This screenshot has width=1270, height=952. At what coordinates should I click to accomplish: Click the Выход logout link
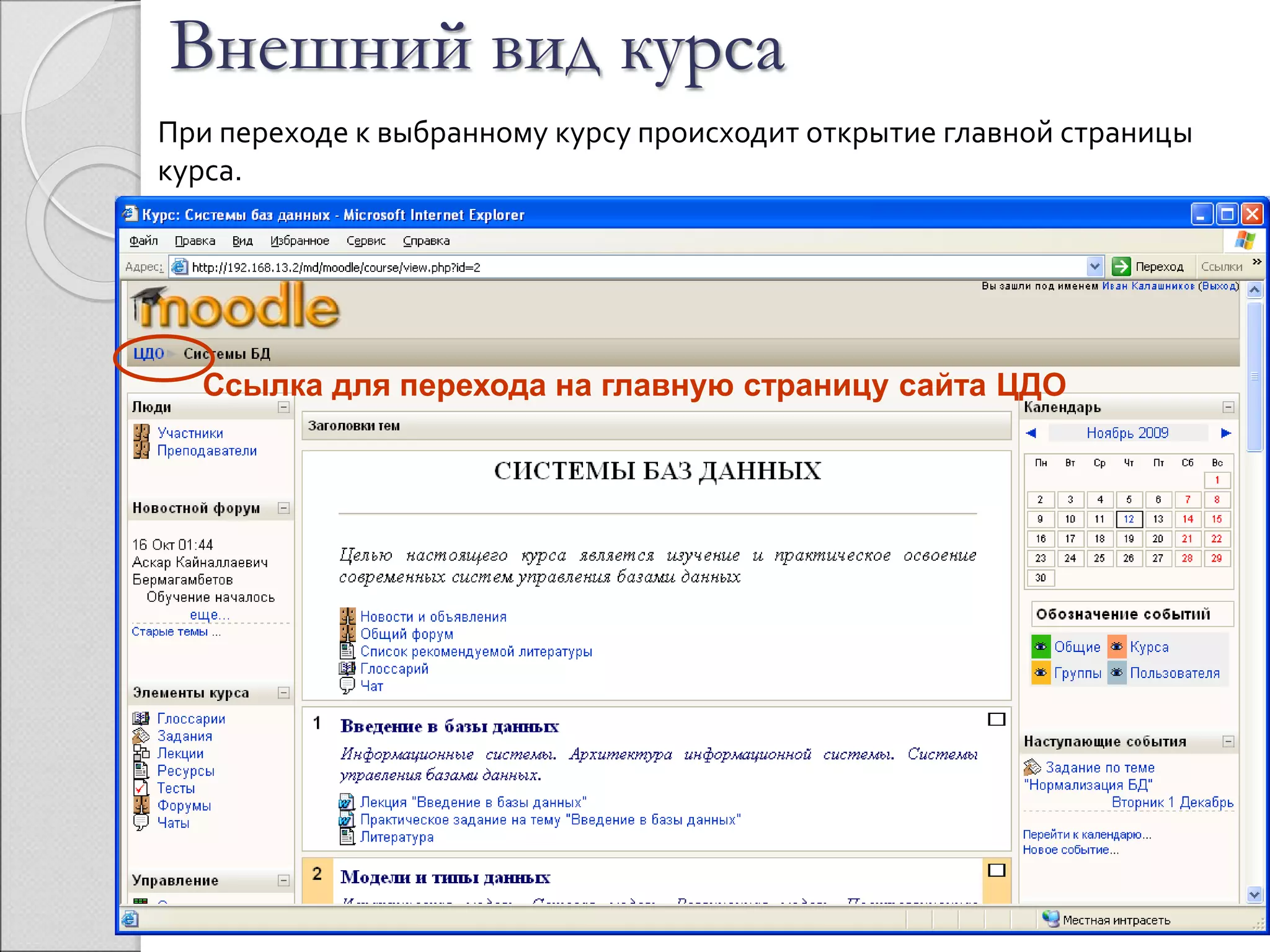pos(1219,286)
